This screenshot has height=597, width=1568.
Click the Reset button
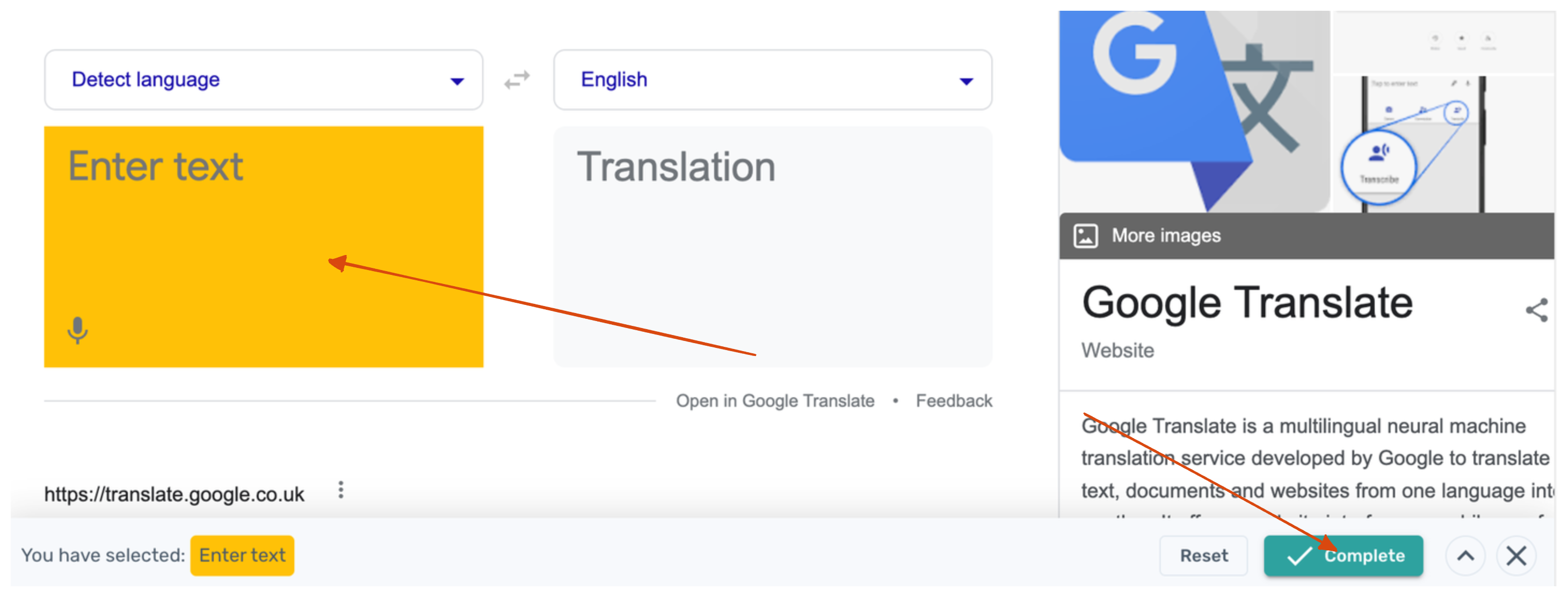(x=1203, y=556)
